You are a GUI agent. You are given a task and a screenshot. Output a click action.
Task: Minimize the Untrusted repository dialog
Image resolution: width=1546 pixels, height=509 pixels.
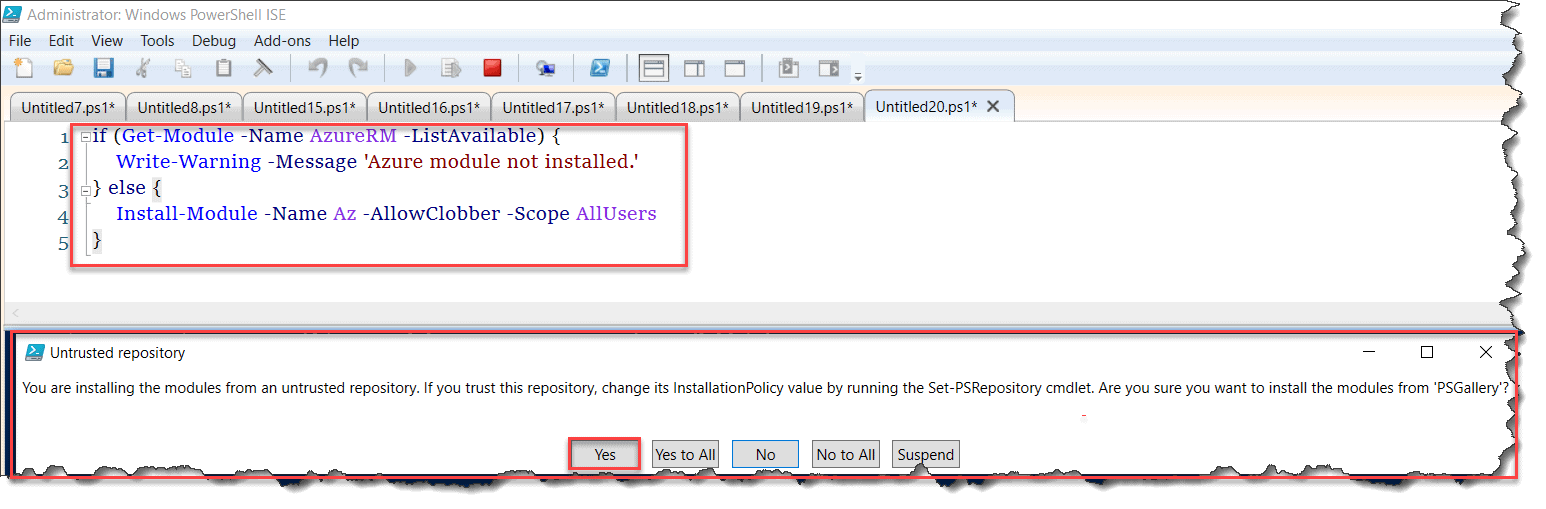[1368, 352]
